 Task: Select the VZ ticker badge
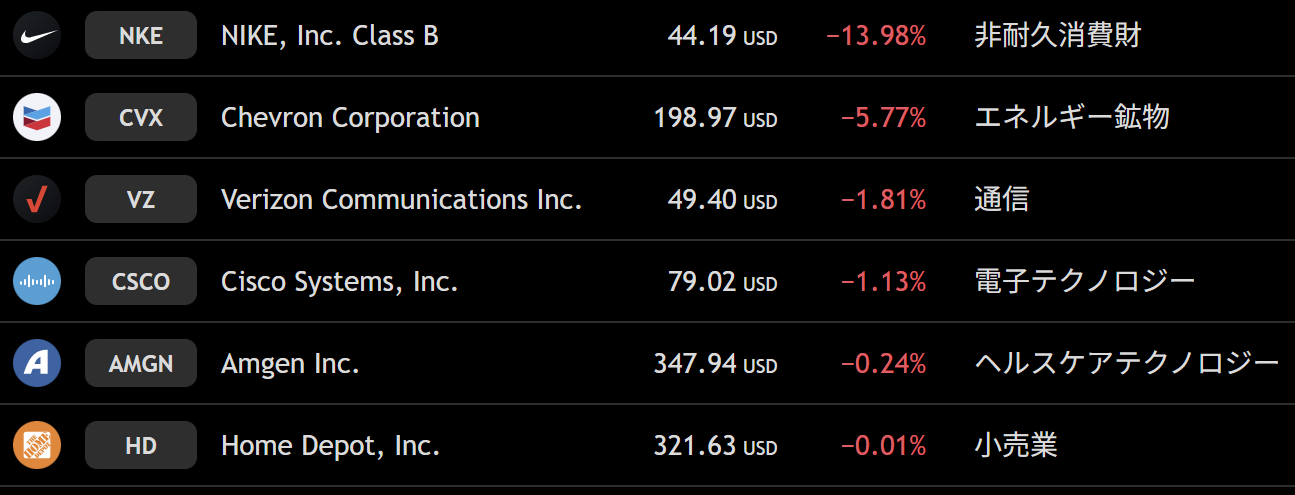(x=141, y=200)
